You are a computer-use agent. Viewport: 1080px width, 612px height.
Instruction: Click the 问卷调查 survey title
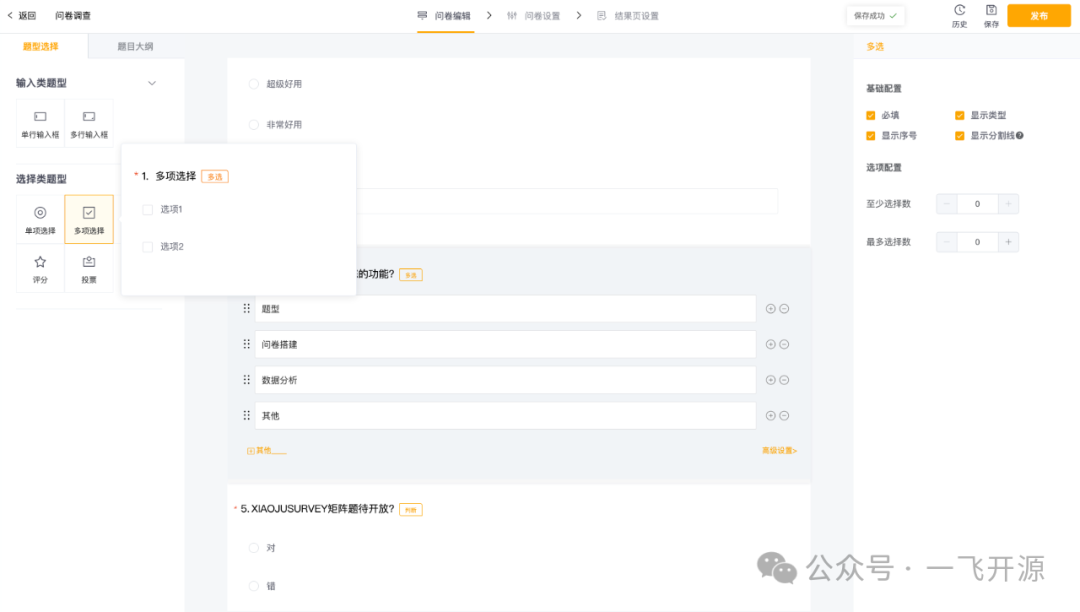73,15
